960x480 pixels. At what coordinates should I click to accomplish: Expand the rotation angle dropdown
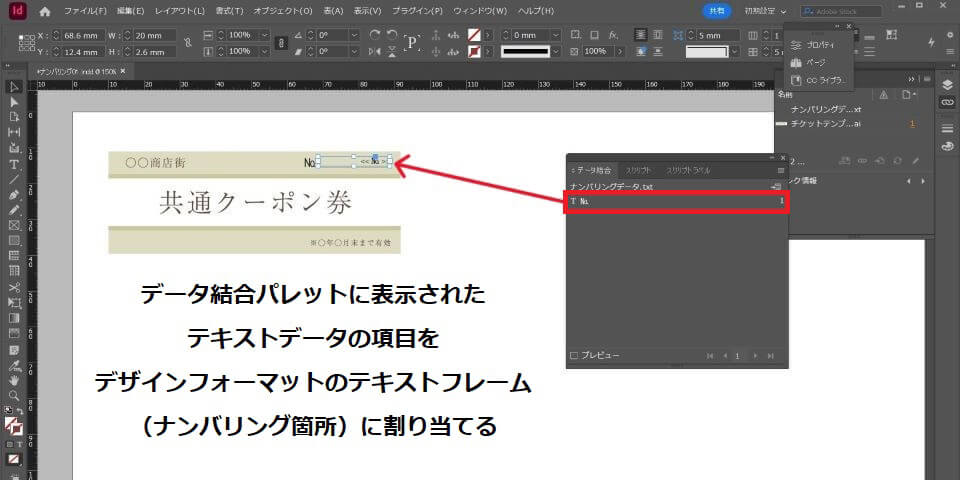point(354,35)
